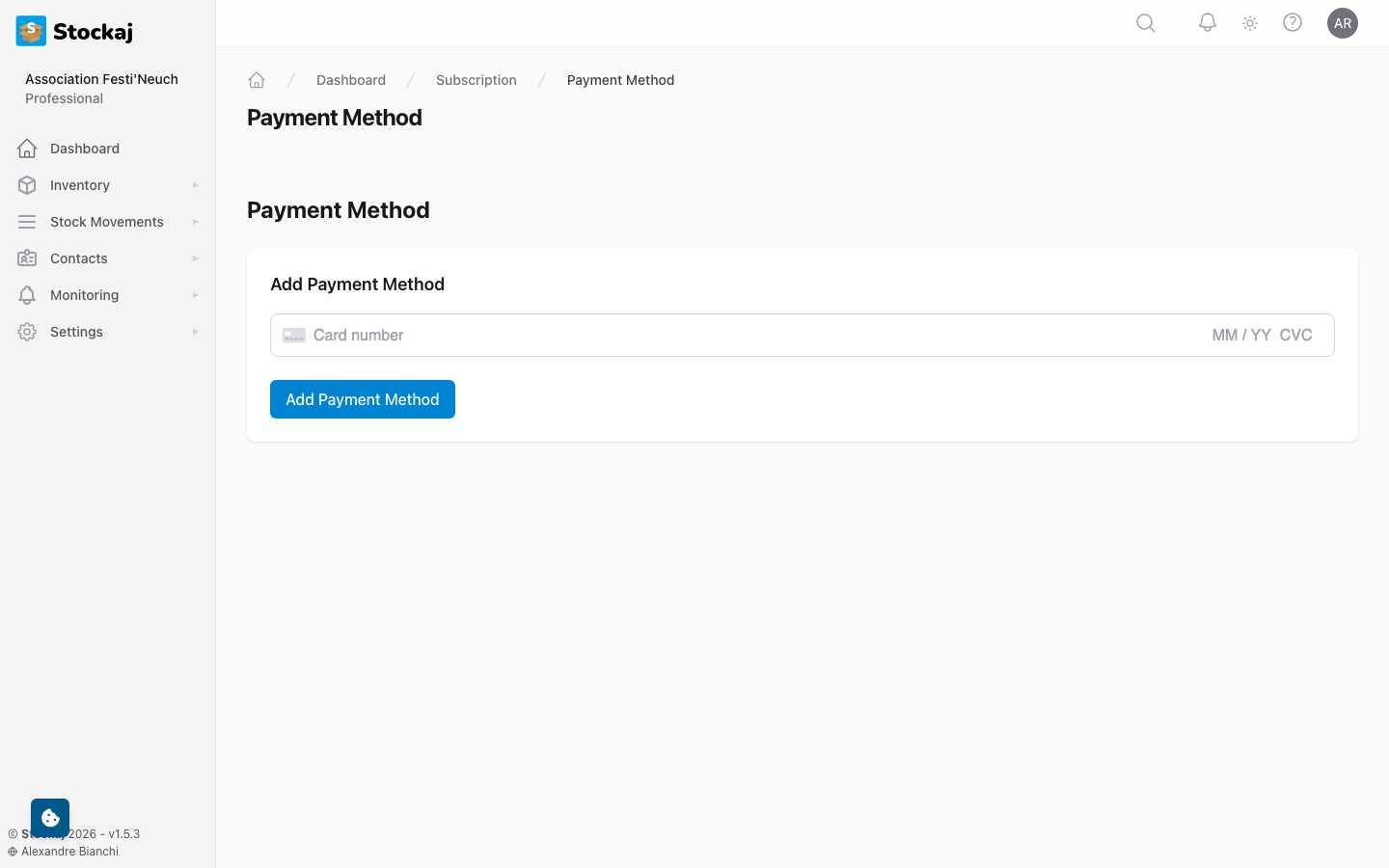Select Stock Movements menu item
1389x868 pixels.
pos(108,222)
